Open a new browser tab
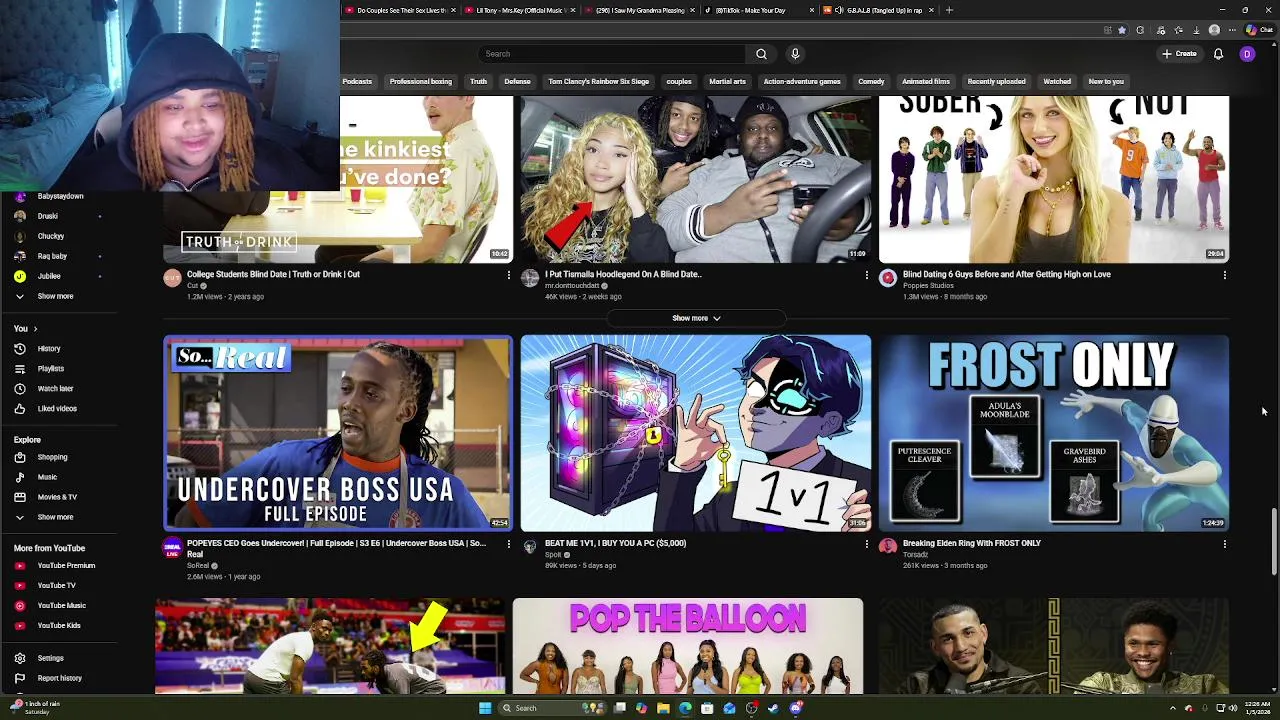Screen dimensions: 1280x720 [949, 10]
